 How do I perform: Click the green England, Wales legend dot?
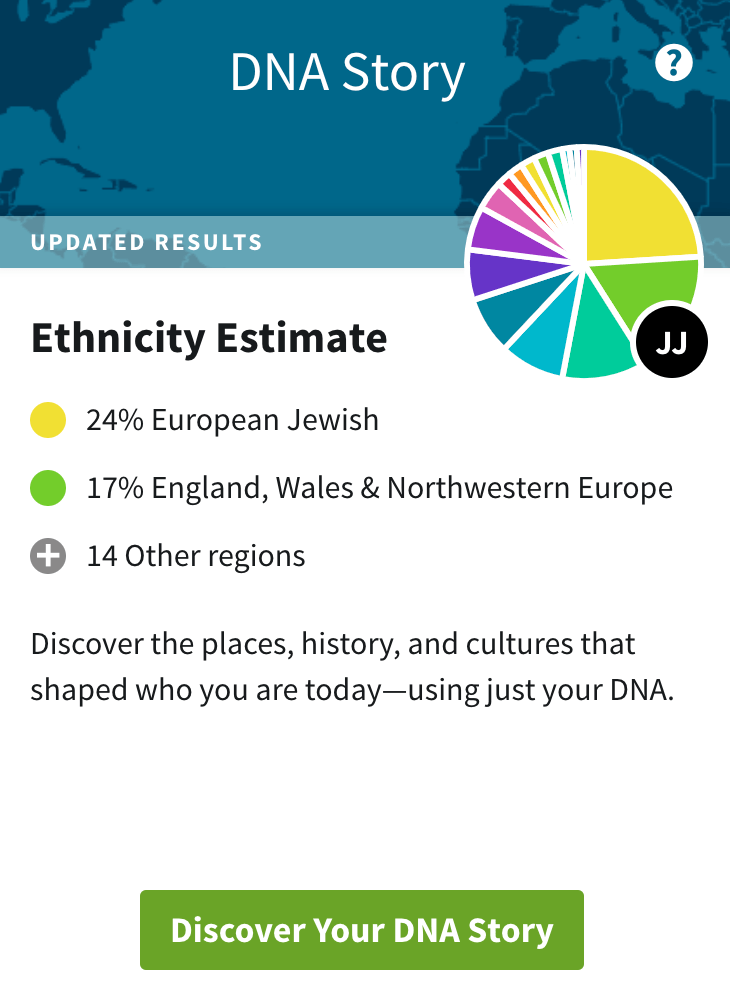(x=48, y=488)
